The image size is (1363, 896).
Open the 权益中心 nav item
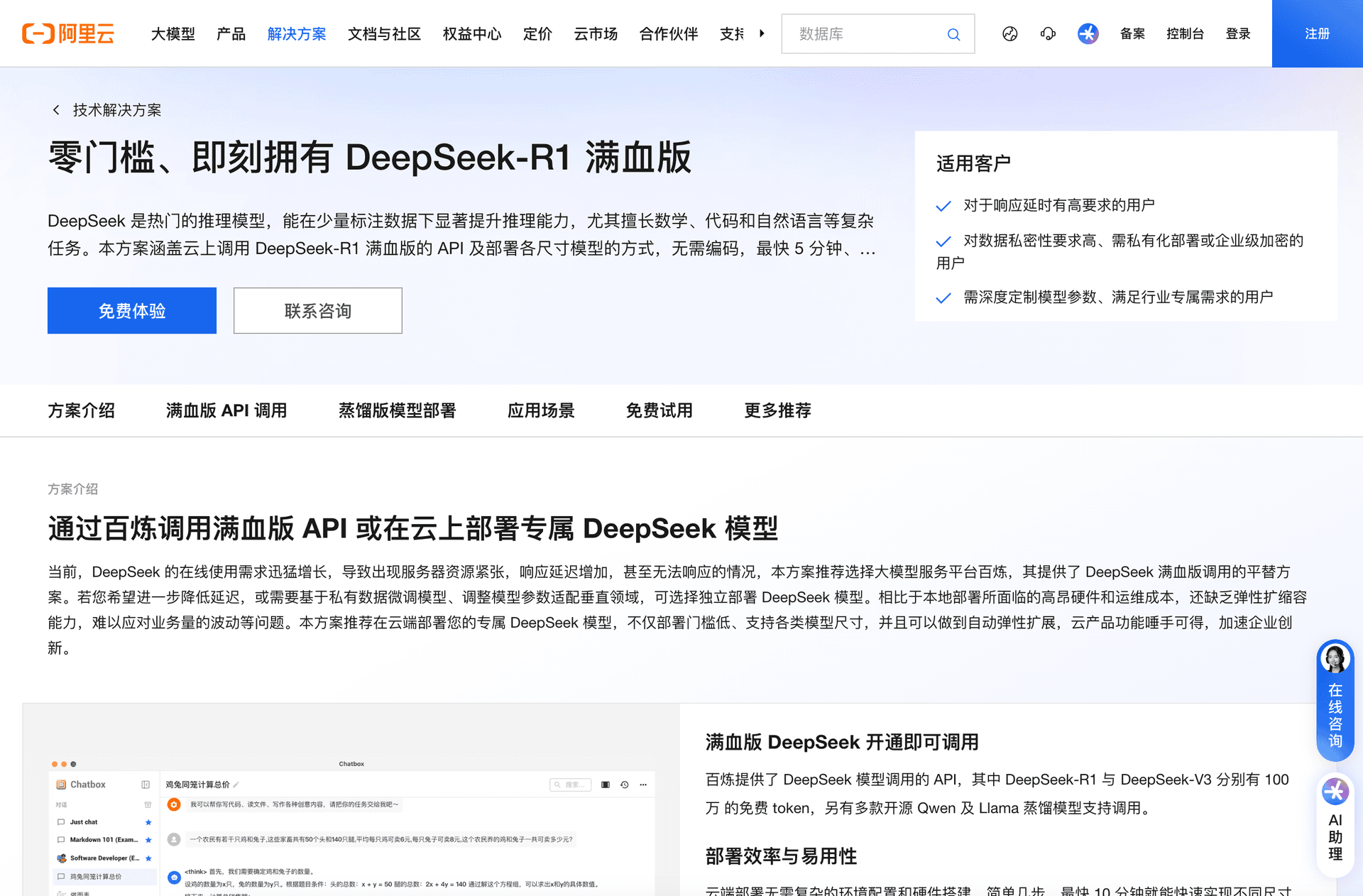pyautogui.click(x=471, y=34)
